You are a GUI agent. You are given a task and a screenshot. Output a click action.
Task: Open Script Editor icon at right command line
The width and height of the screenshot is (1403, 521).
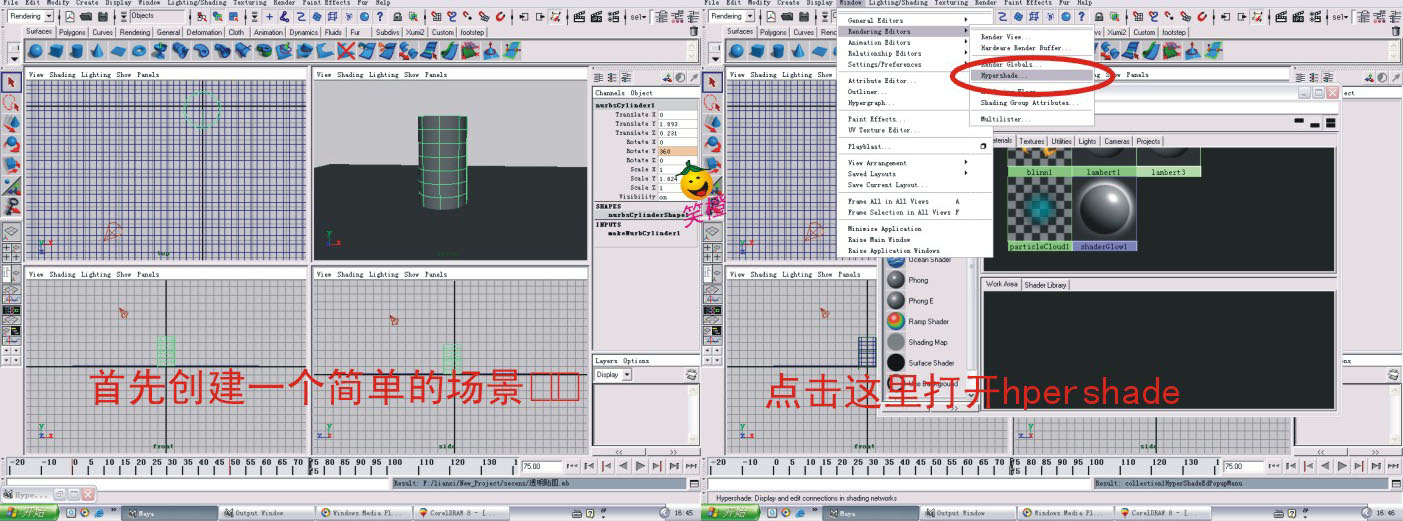[1396, 483]
